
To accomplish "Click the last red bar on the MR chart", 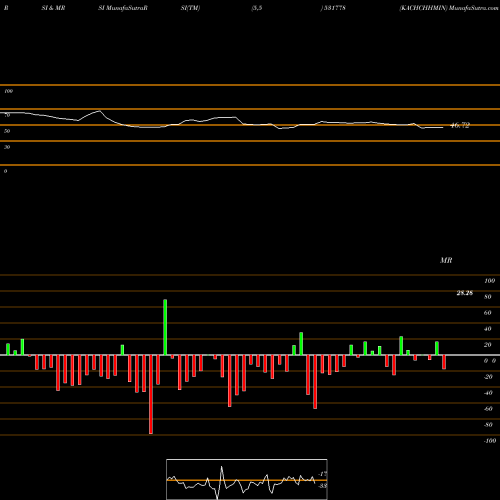I will (444, 362).
